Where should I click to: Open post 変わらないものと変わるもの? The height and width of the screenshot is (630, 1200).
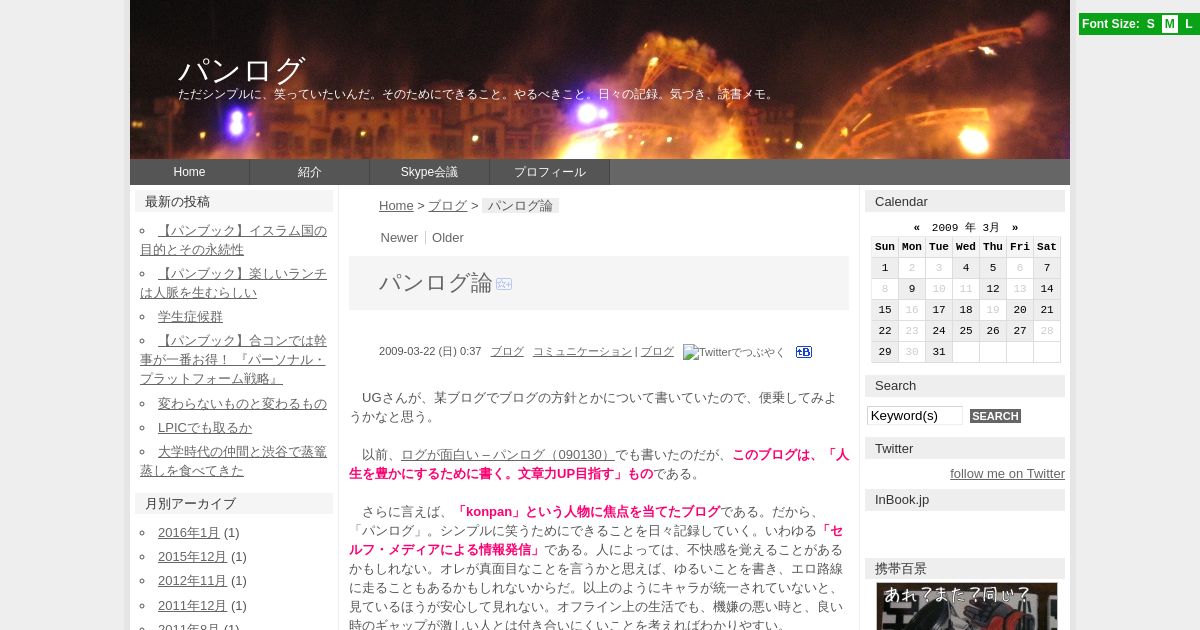click(242, 403)
